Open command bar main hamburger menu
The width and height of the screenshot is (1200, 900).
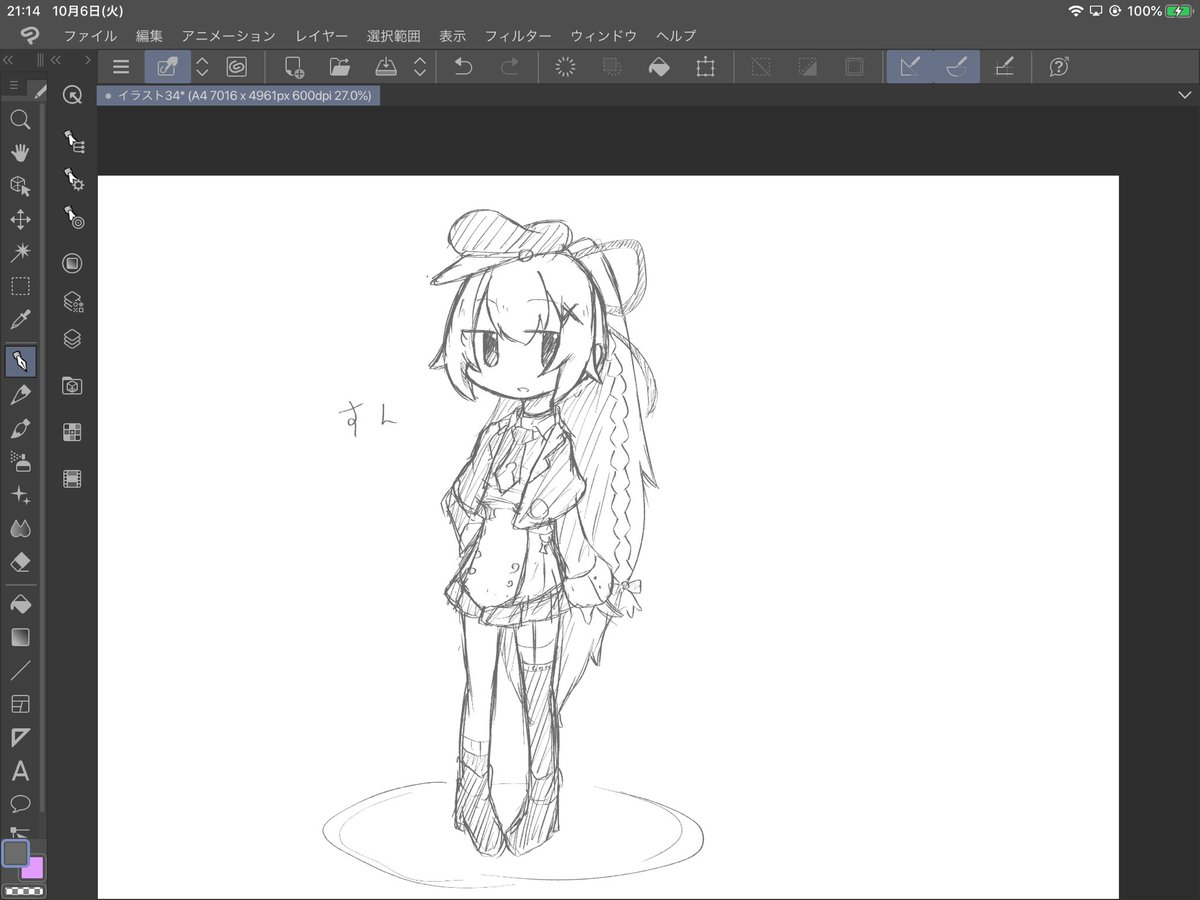[x=121, y=67]
